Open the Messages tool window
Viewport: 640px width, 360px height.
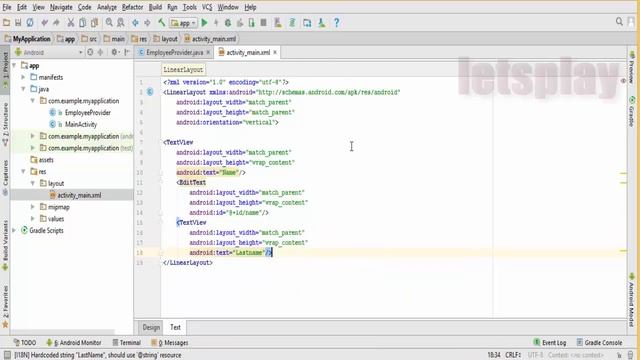click(170, 343)
